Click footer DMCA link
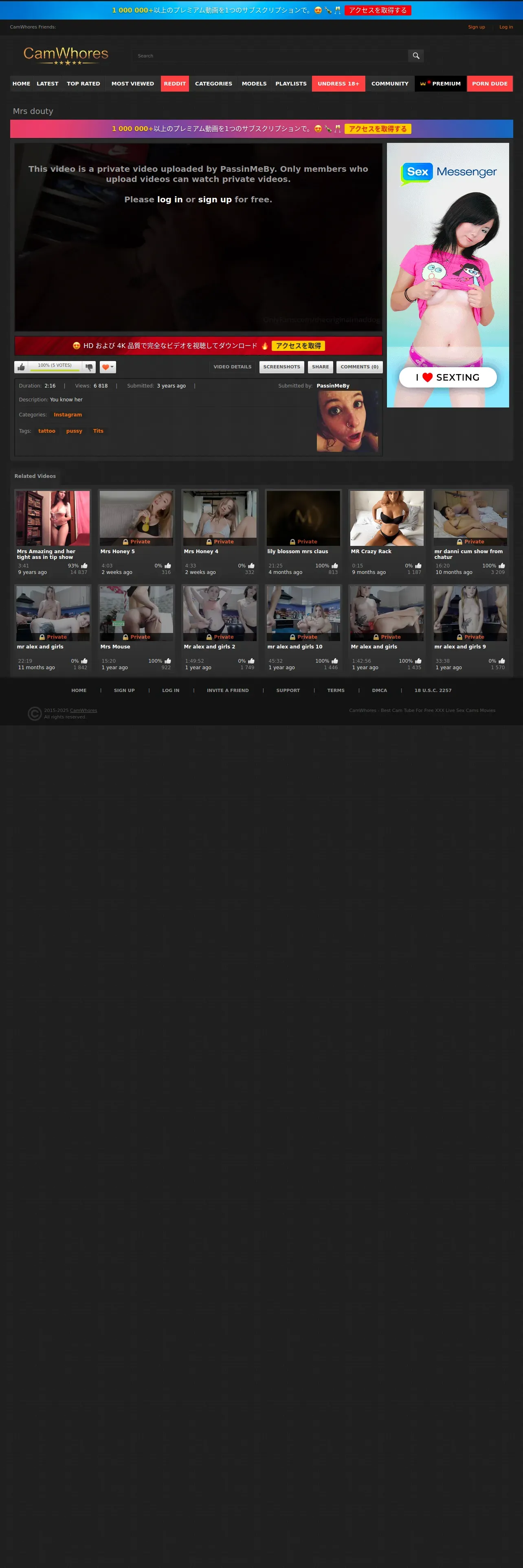 (379, 691)
